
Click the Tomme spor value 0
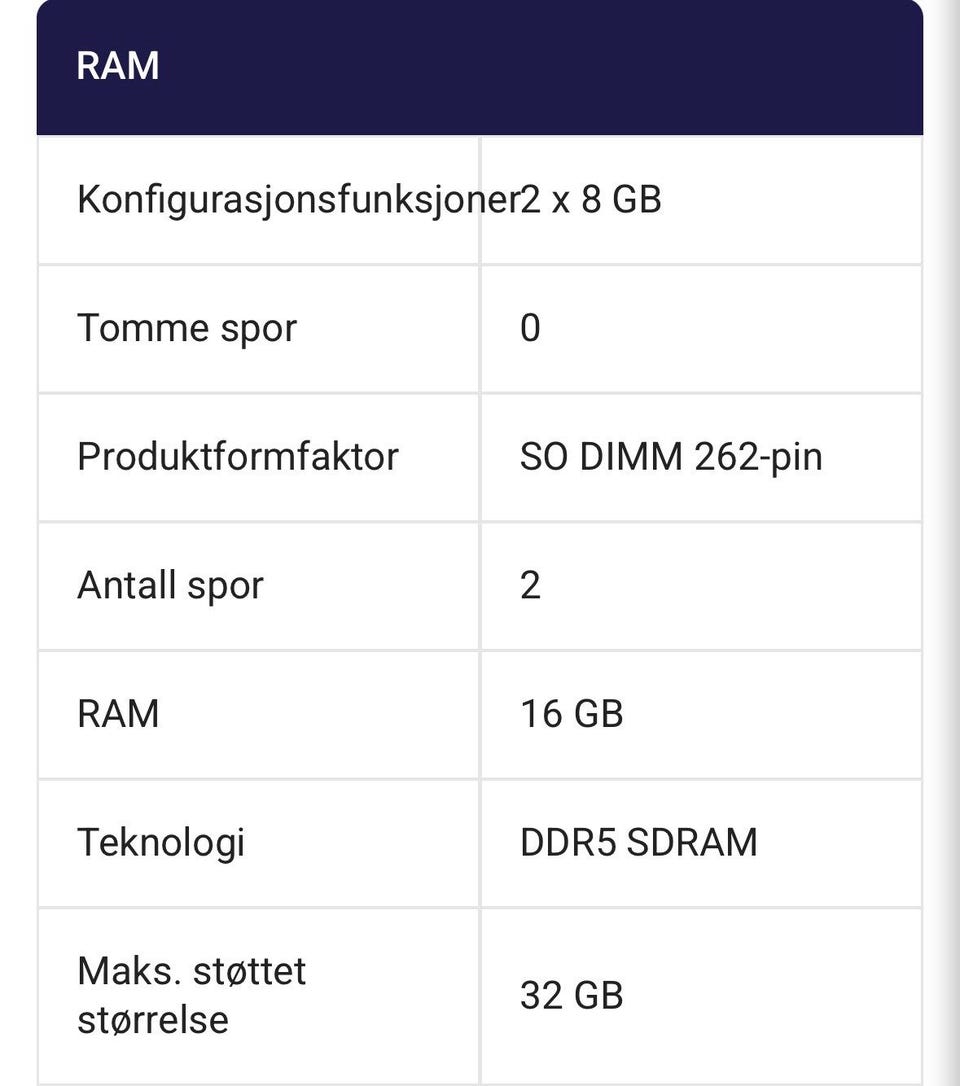click(x=530, y=328)
